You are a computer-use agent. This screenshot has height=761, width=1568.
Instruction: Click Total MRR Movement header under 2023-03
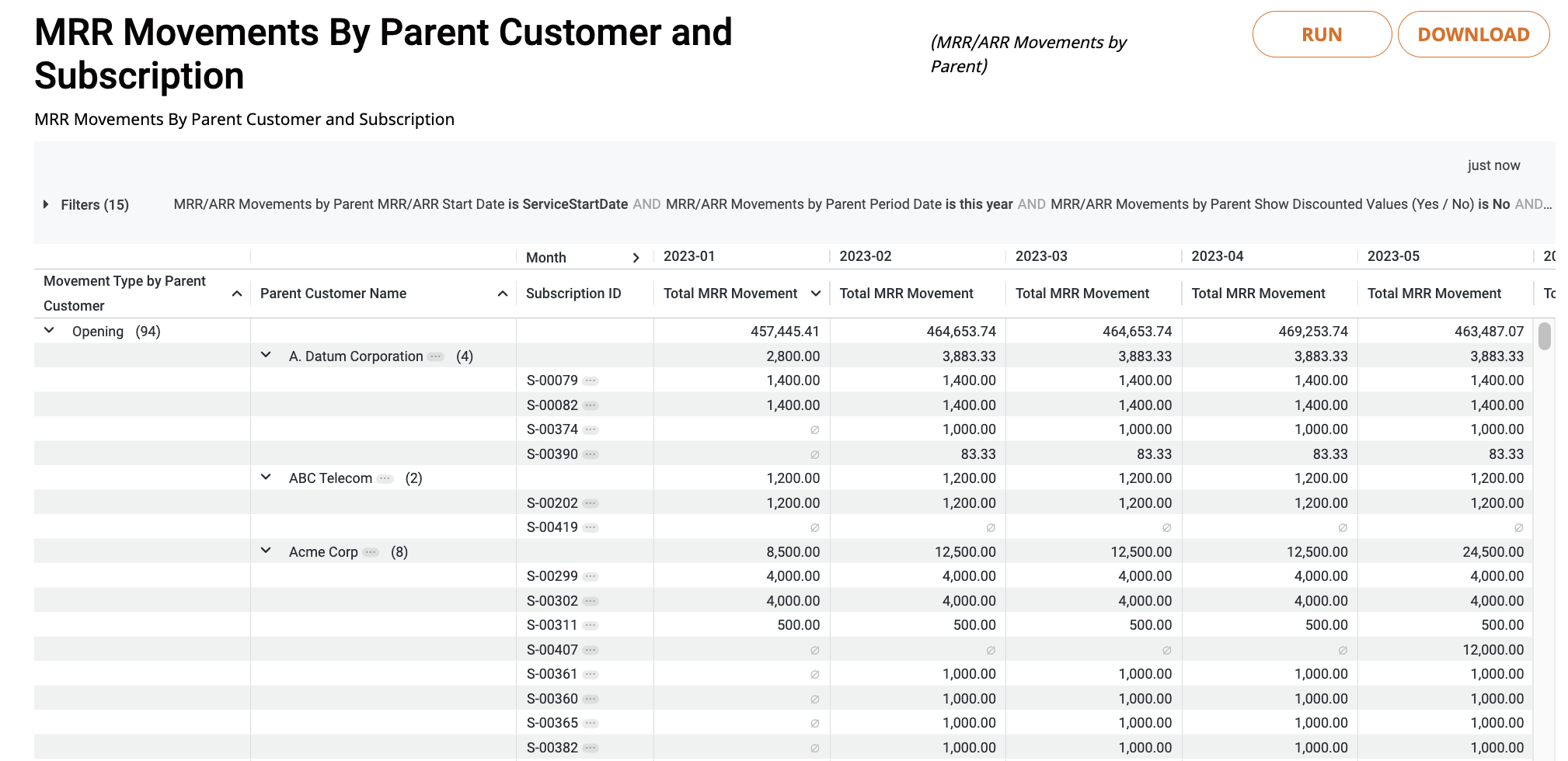(x=1082, y=294)
